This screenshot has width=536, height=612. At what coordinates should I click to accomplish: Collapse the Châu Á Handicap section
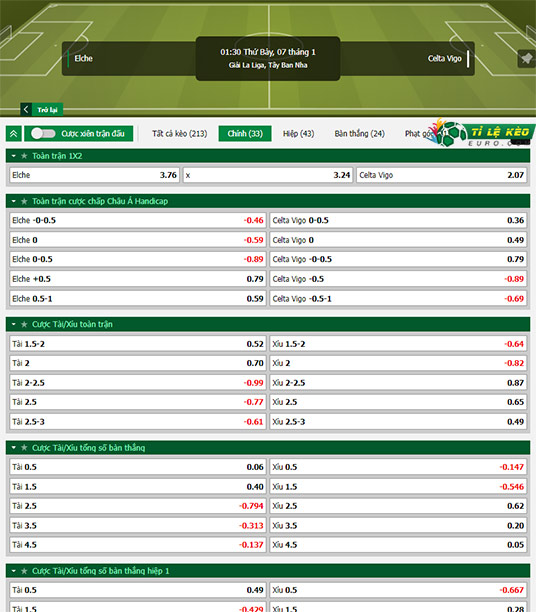point(14,201)
